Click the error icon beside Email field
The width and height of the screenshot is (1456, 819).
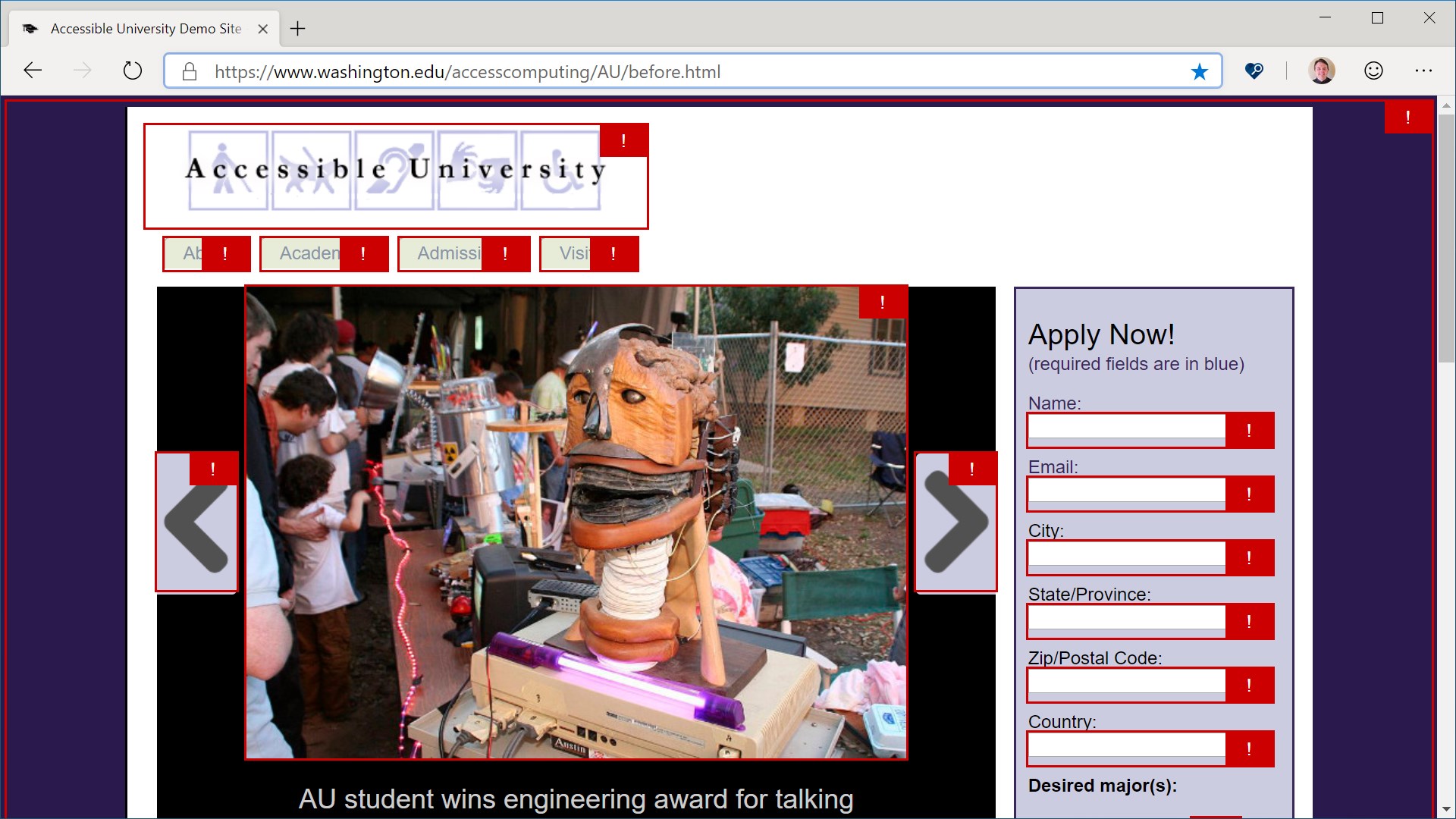click(1249, 494)
